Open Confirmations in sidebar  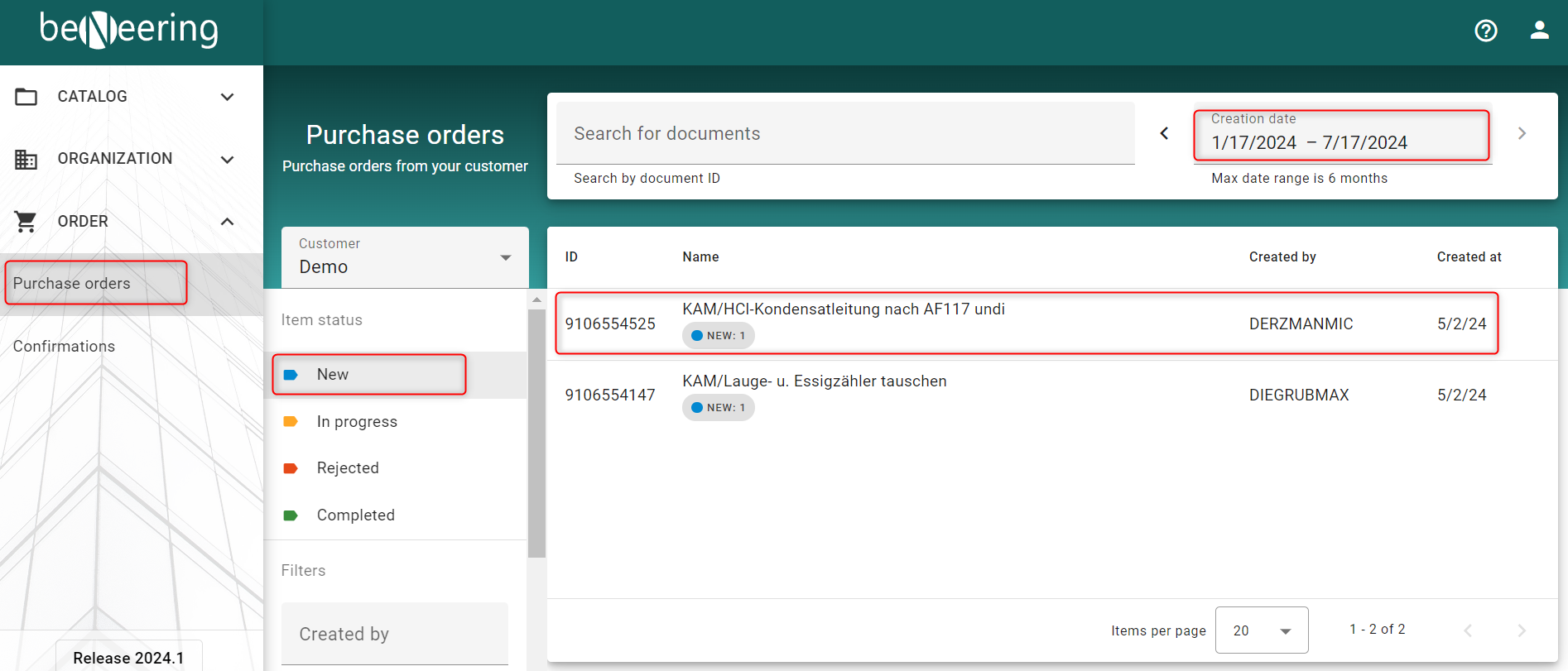pos(64,347)
